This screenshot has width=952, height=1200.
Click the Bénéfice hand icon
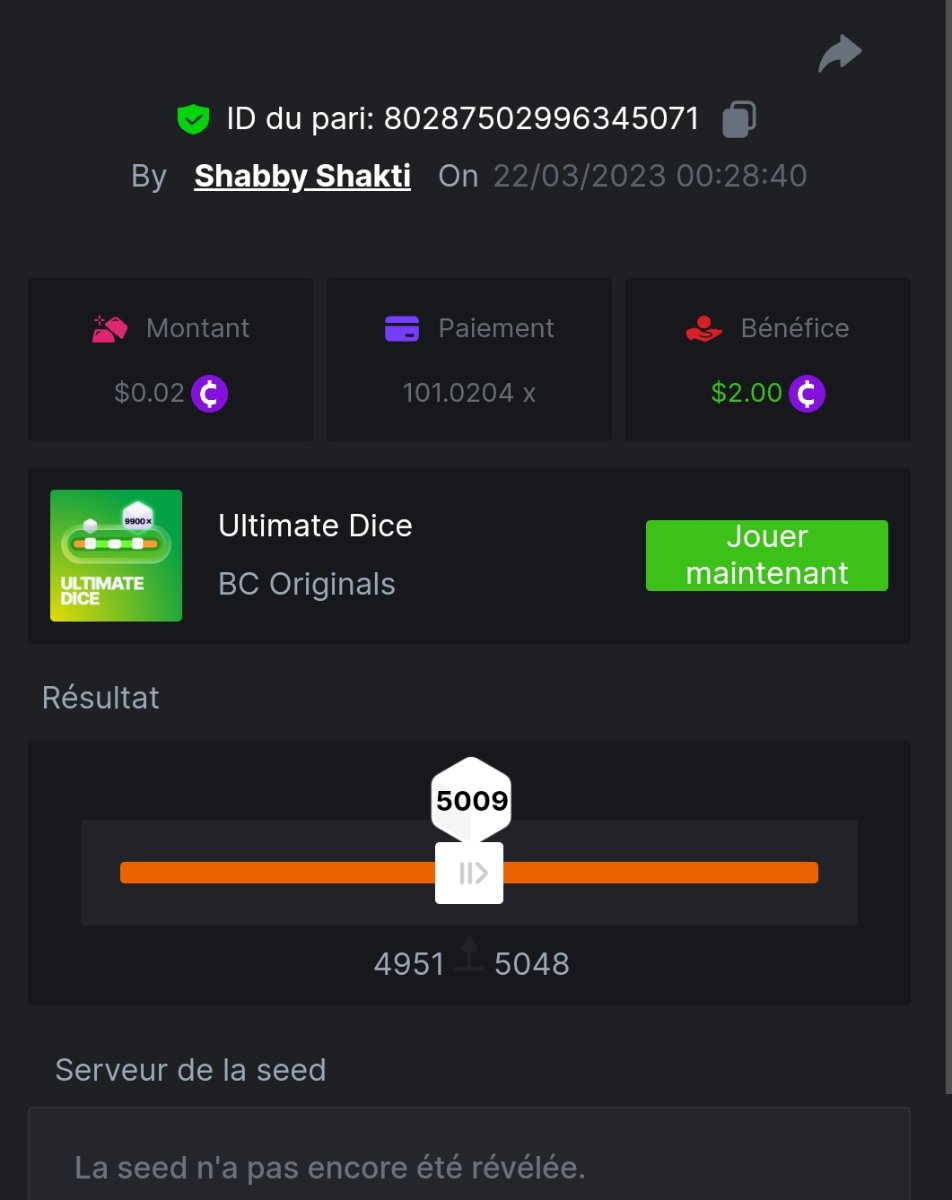pyautogui.click(x=704, y=329)
